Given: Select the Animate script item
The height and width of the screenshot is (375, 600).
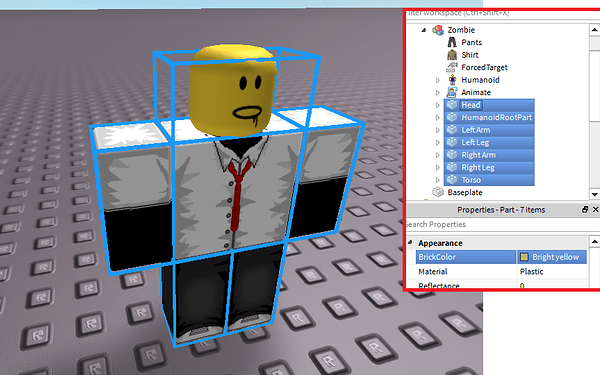Looking at the screenshot, I should tap(476, 92).
